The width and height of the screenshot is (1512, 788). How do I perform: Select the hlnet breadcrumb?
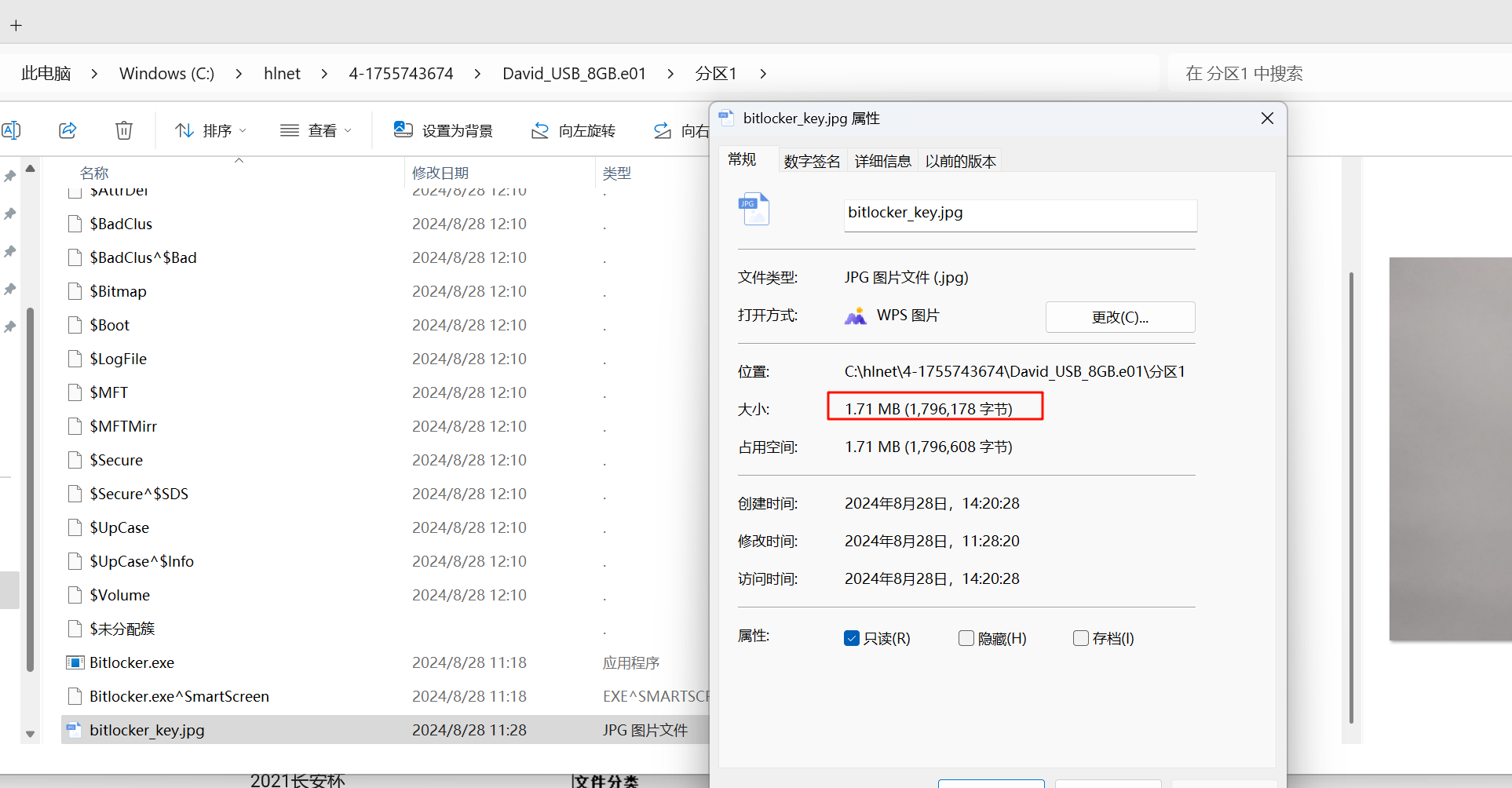click(x=282, y=74)
